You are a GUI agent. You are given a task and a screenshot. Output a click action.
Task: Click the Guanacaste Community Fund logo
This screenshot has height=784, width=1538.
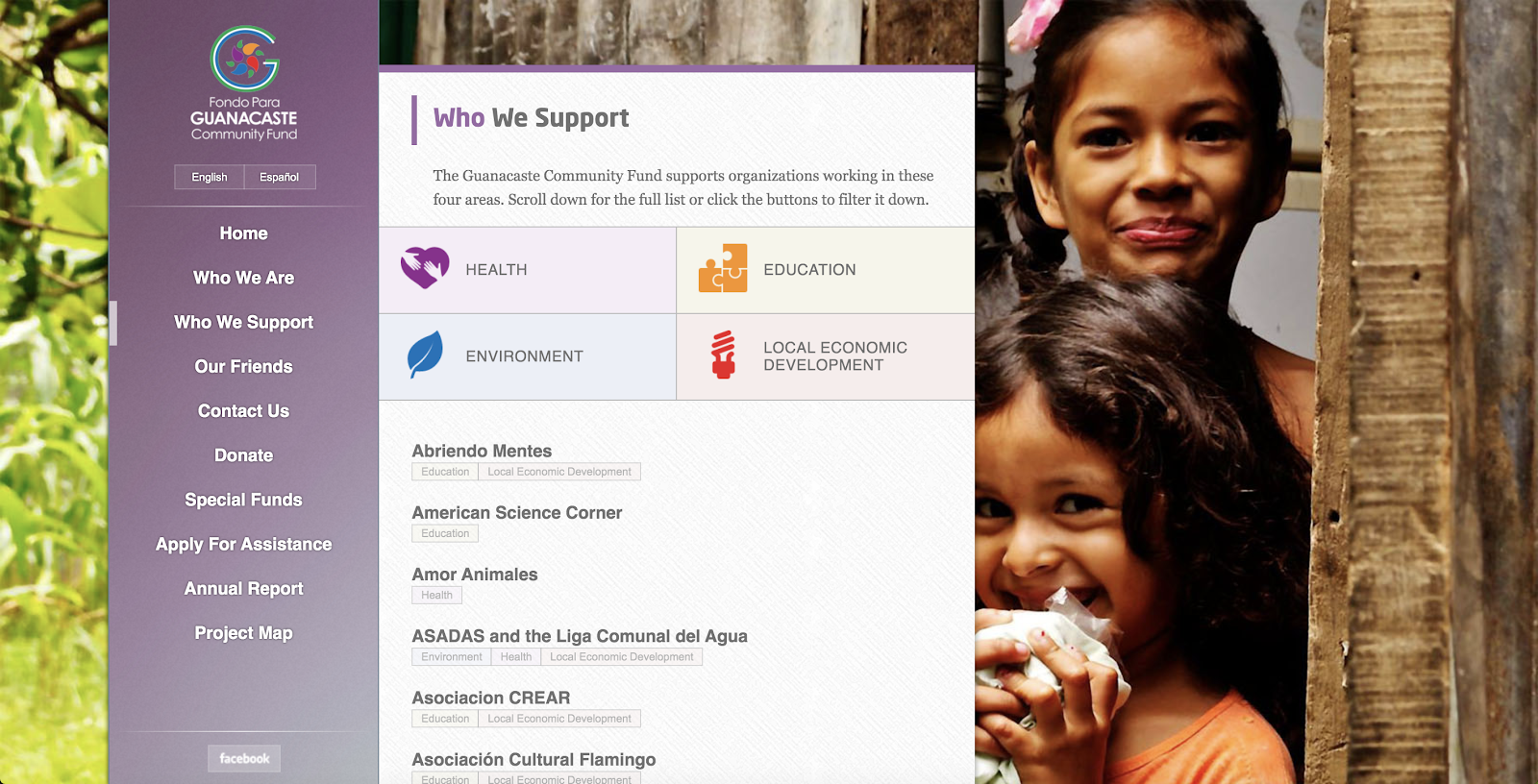coord(244,84)
